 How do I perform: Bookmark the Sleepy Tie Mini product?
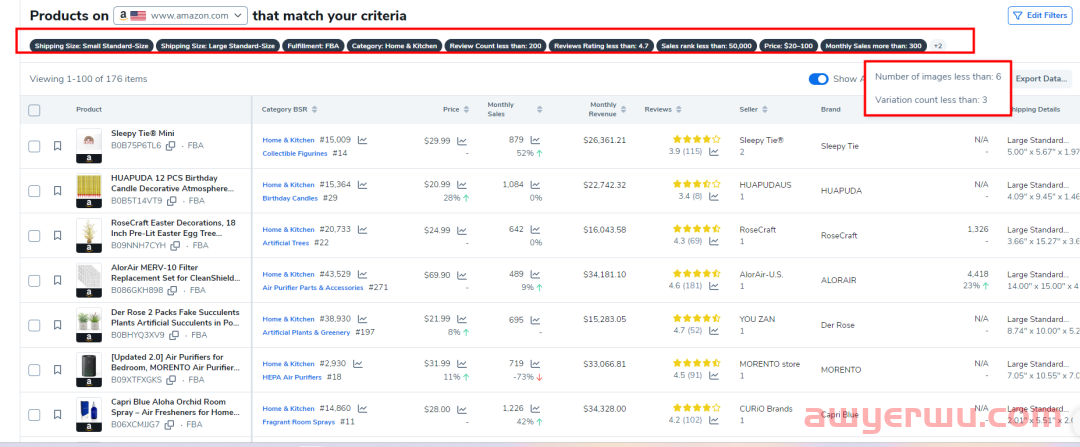[58, 146]
